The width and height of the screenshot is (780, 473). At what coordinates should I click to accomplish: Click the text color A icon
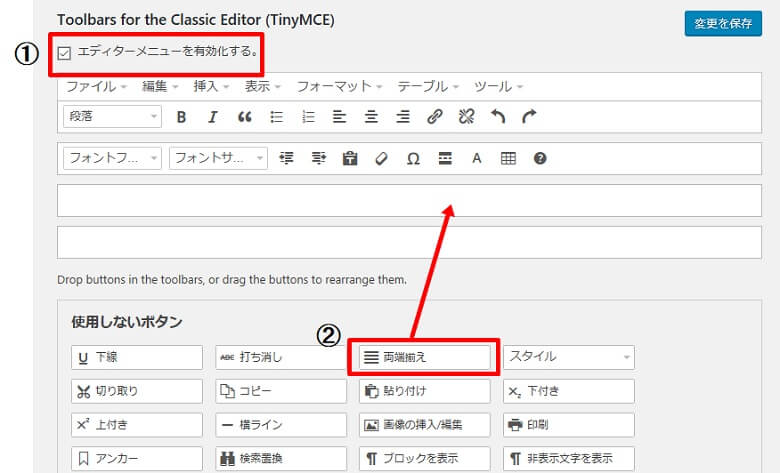[477, 158]
